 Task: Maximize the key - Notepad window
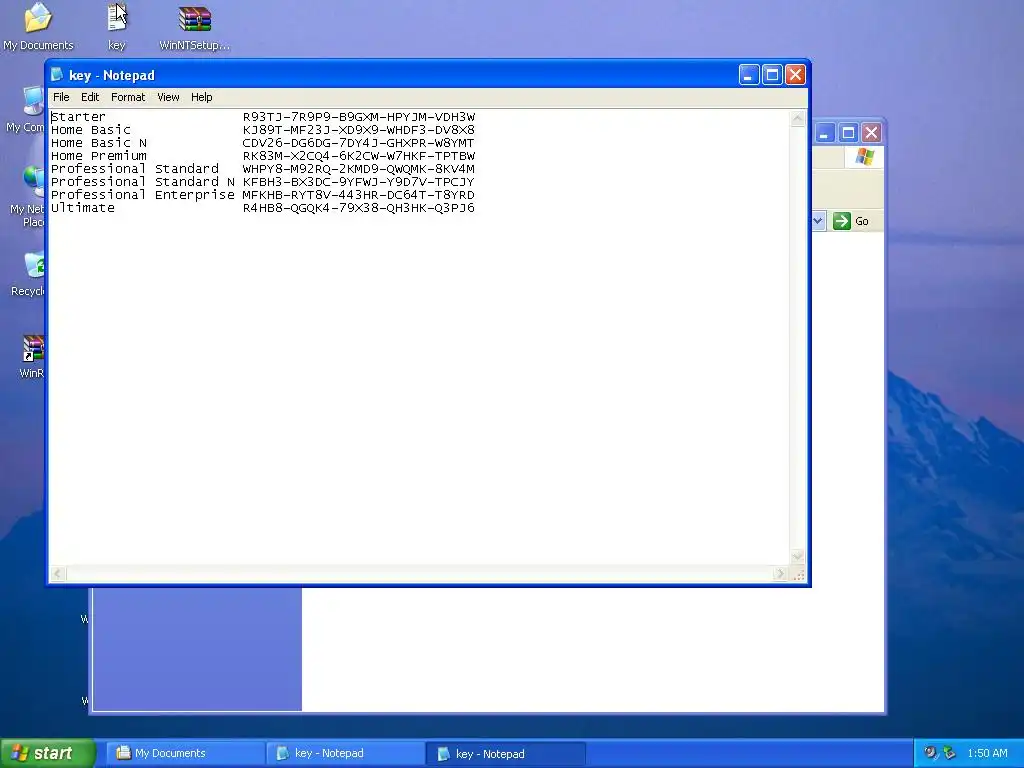coord(772,75)
